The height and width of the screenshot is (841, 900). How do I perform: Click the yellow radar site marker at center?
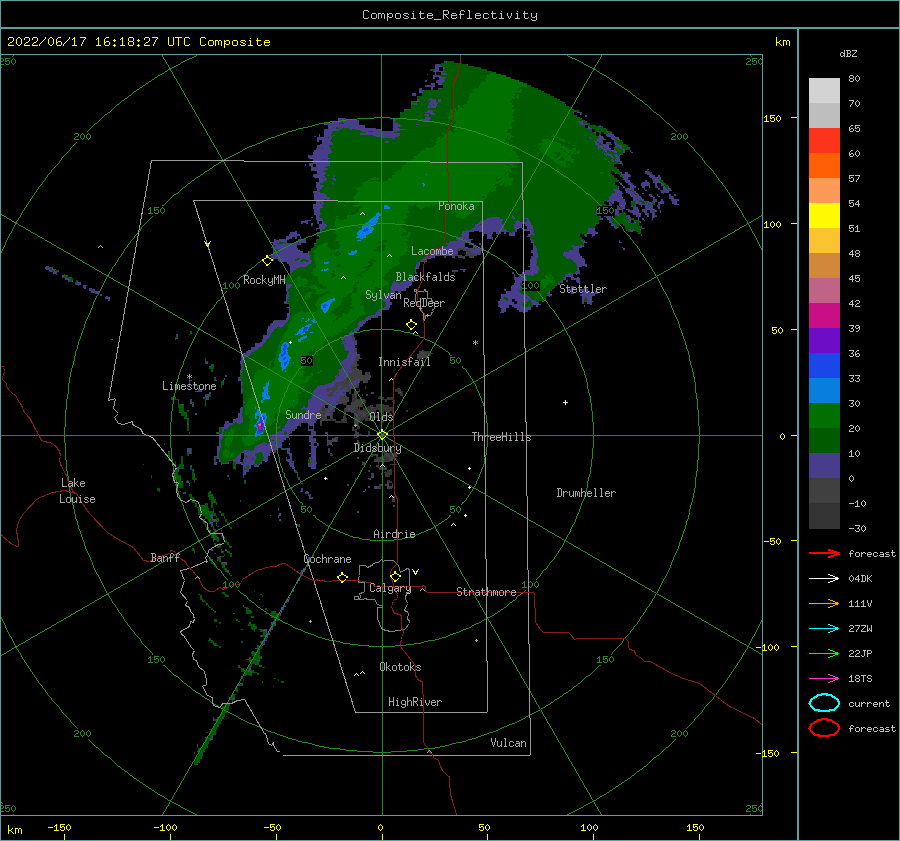pyautogui.click(x=382, y=435)
